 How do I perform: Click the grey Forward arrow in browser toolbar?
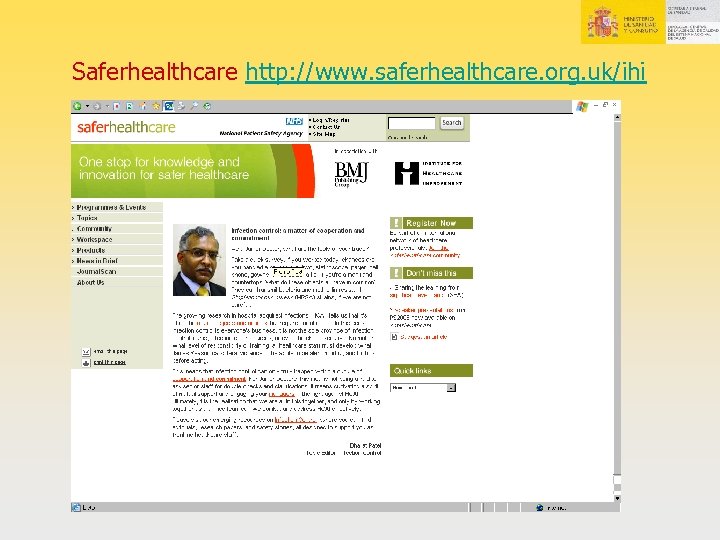point(97,106)
